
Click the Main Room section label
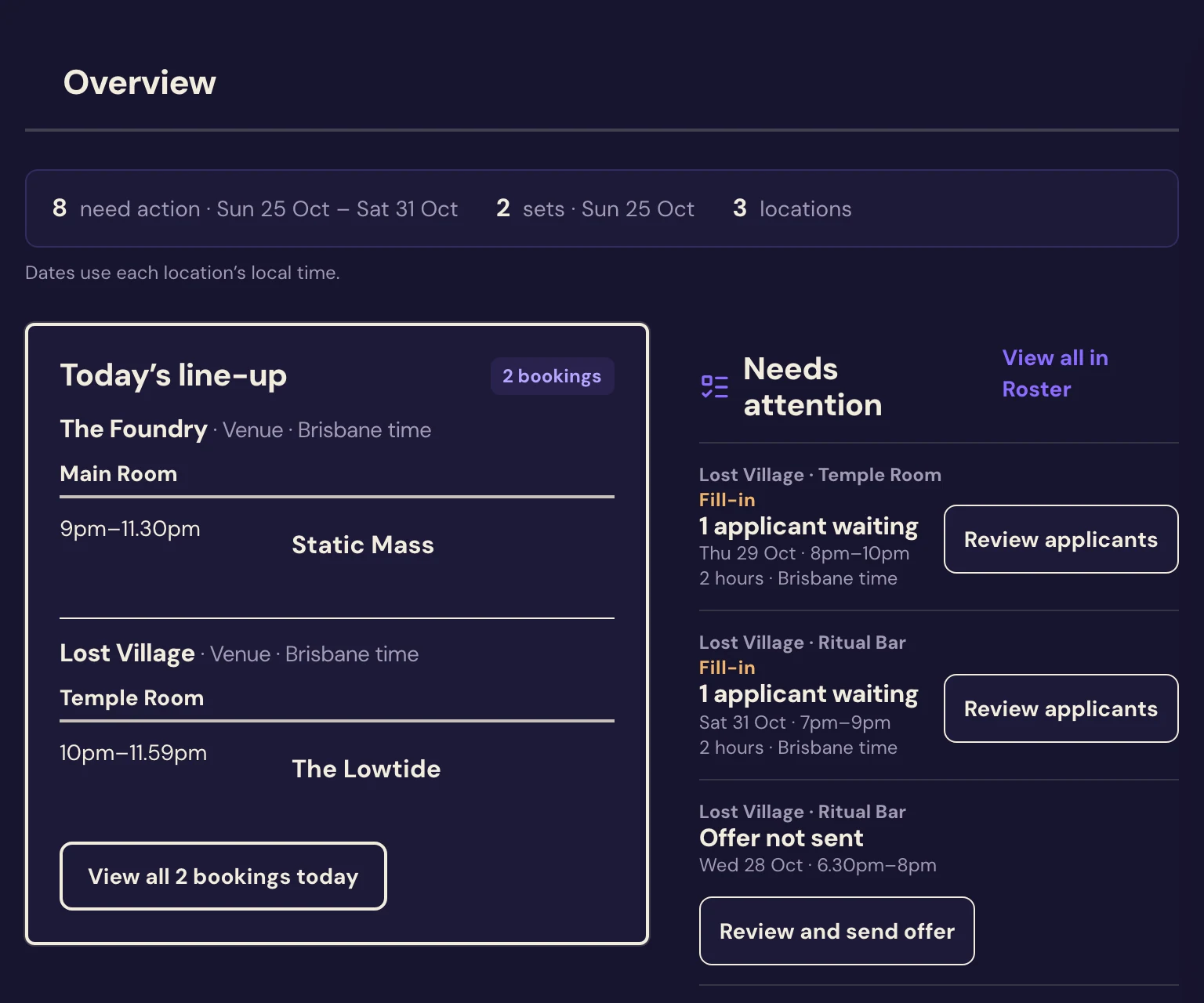point(118,474)
